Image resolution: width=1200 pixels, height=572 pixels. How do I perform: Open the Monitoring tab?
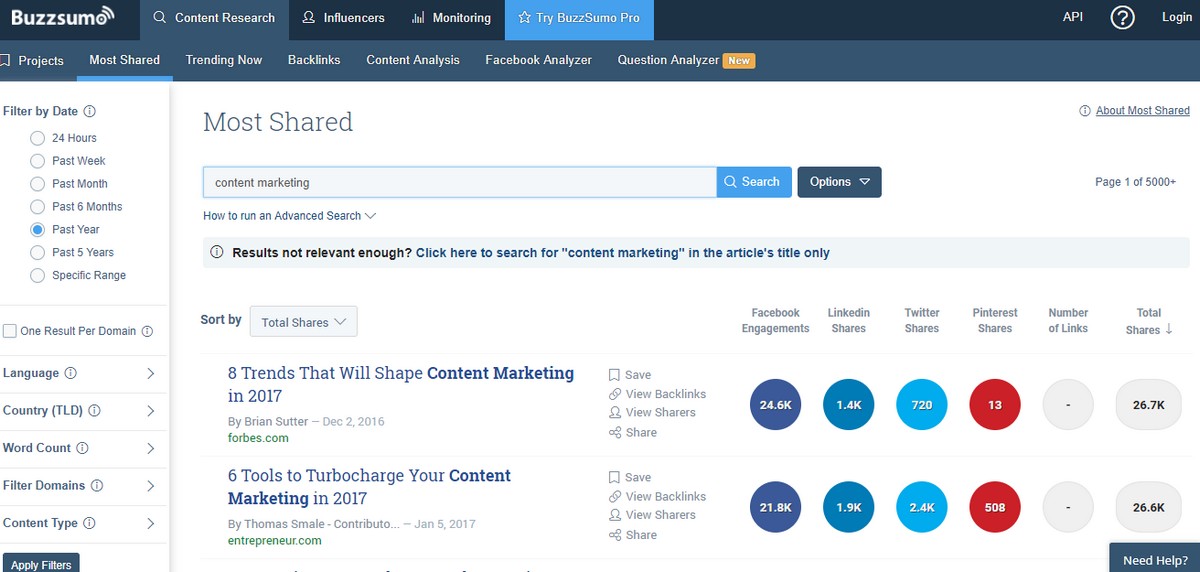pos(451,18)
